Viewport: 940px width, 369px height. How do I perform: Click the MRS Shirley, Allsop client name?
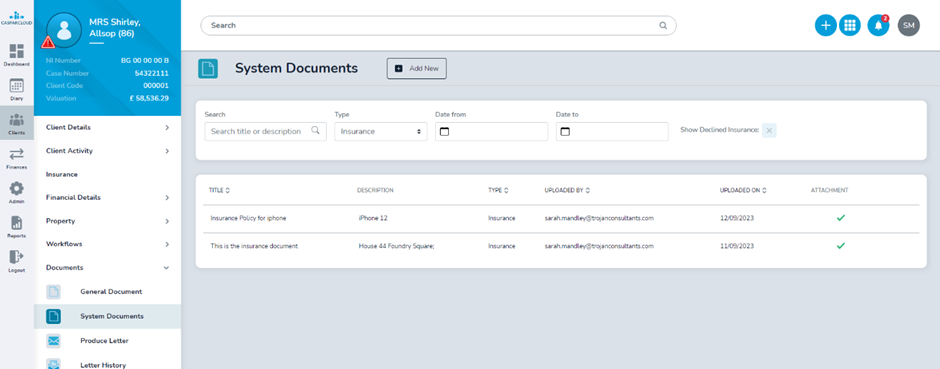point(115,28)
